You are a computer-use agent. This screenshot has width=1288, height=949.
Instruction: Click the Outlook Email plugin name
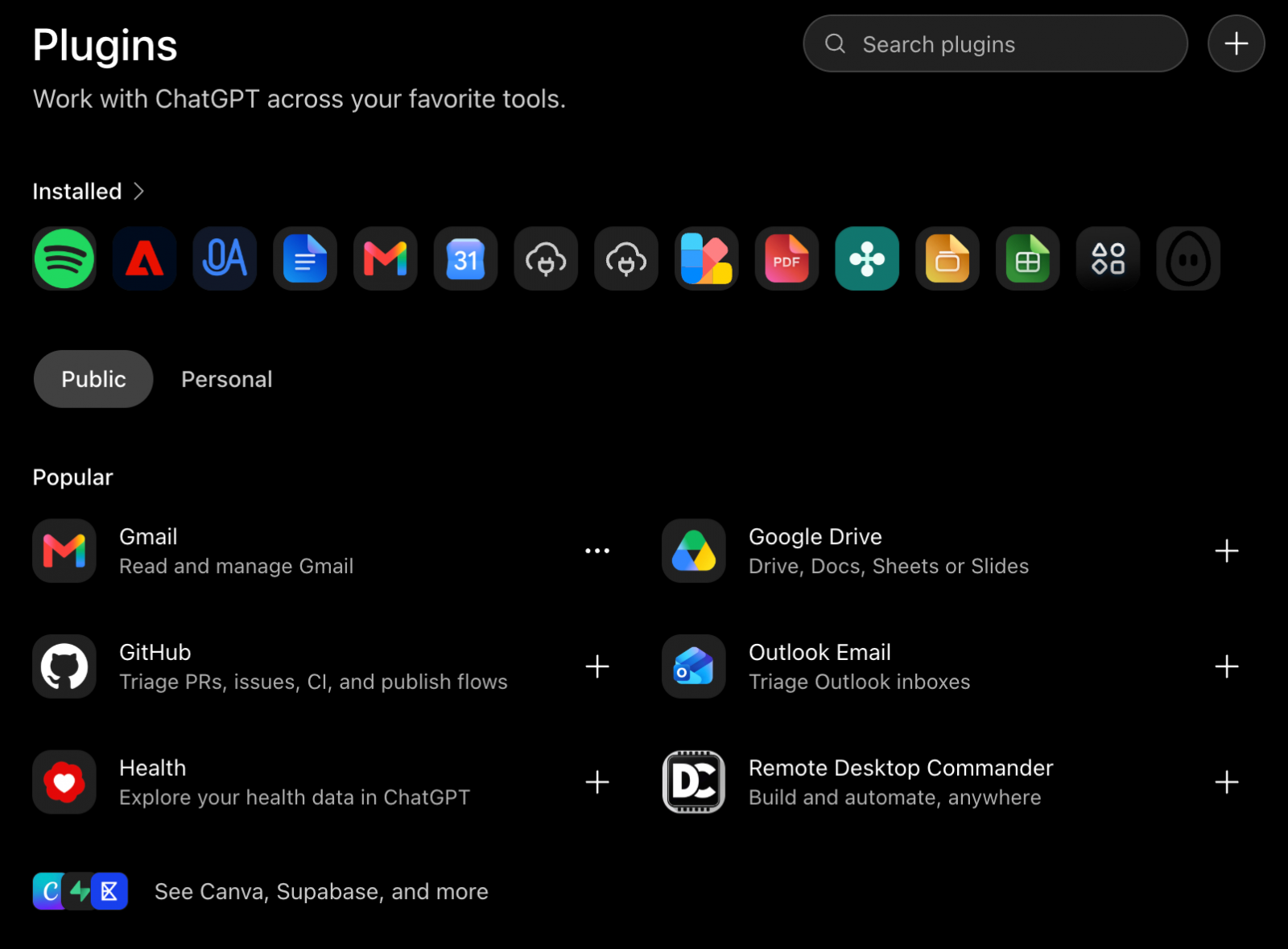click(x=819, y=652)
